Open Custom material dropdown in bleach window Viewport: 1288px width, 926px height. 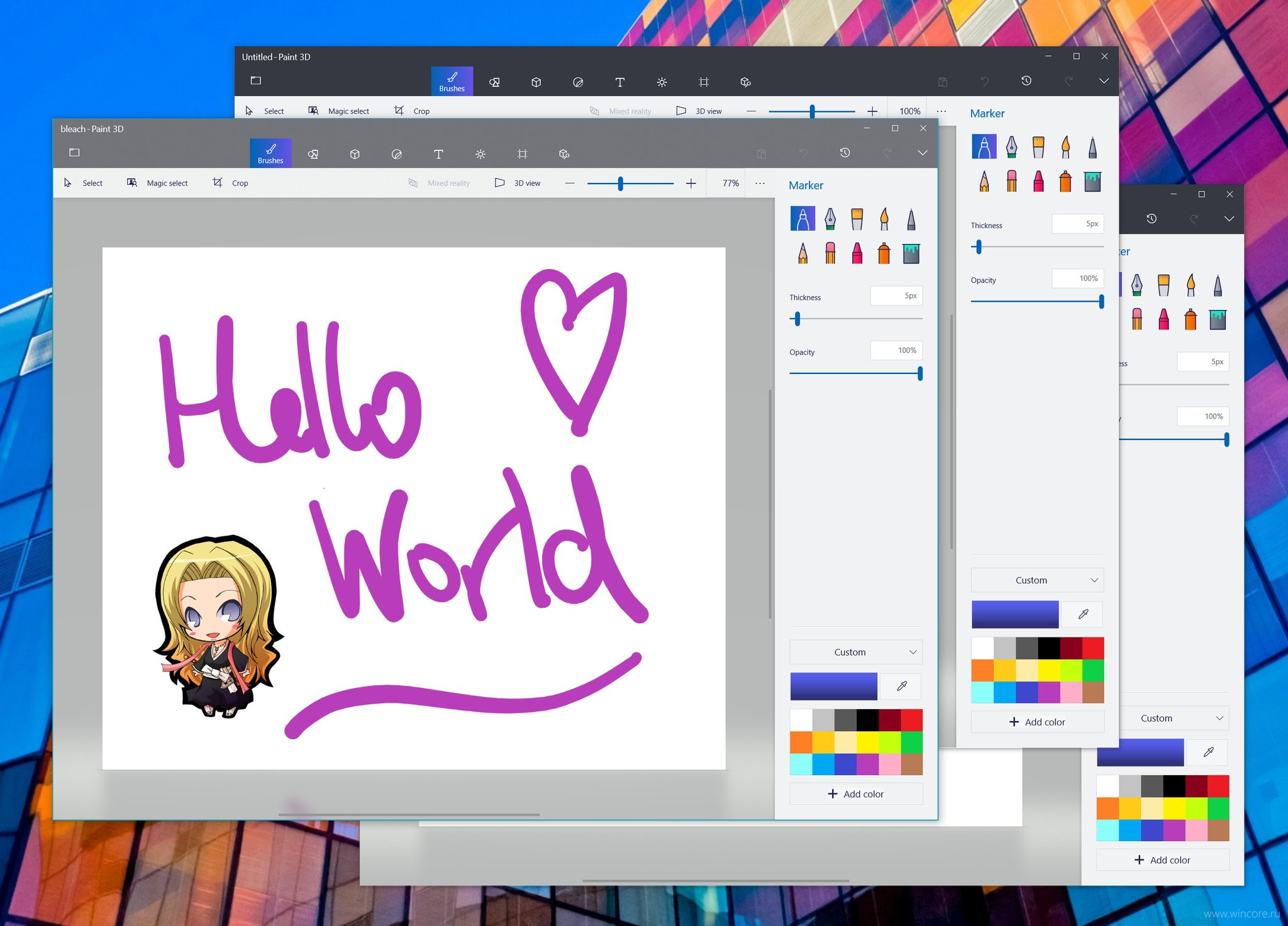tap(856, 652)
